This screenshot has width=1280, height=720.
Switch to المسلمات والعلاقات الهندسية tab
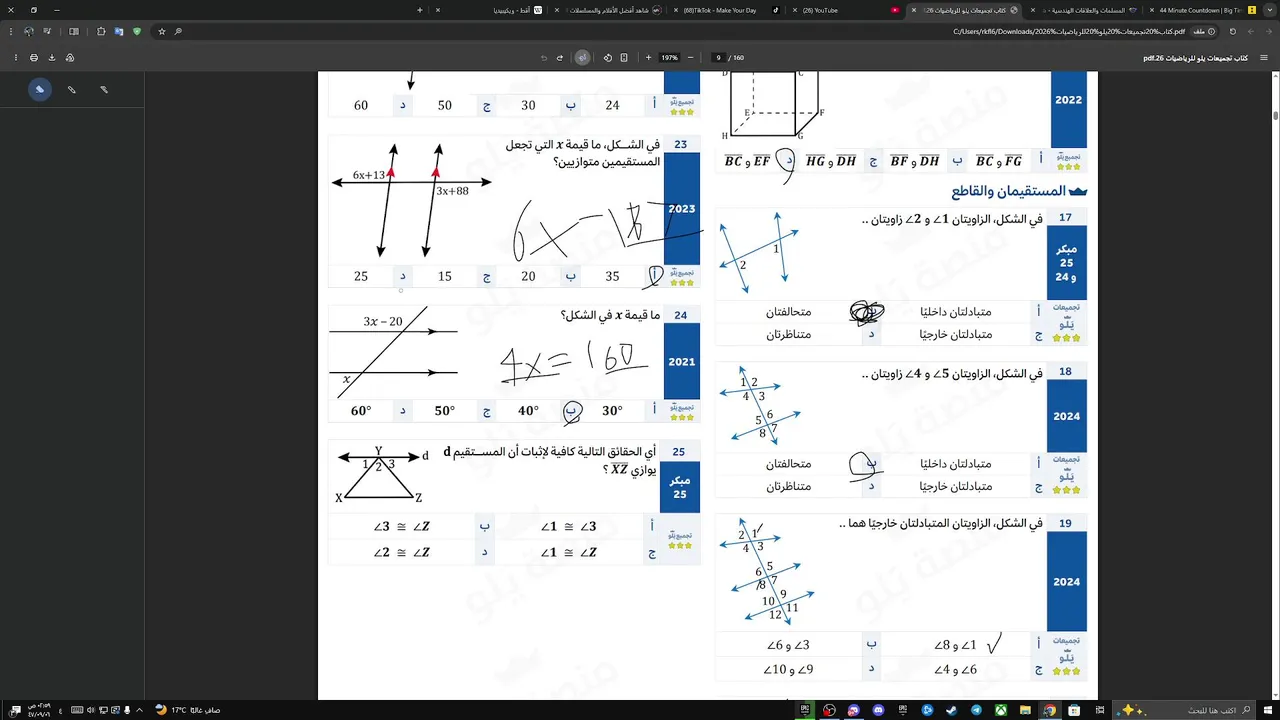[x=1084, y=10]
